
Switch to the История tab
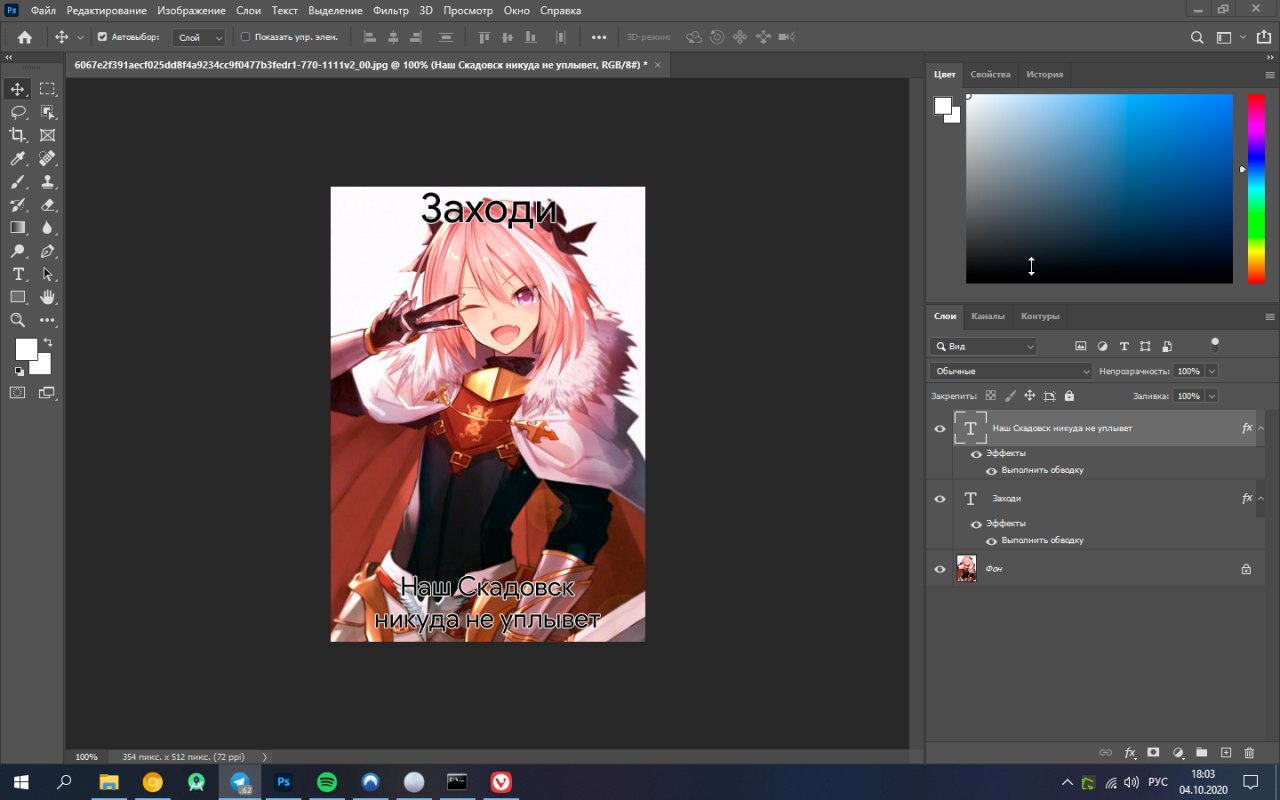tap(1044, 74)
